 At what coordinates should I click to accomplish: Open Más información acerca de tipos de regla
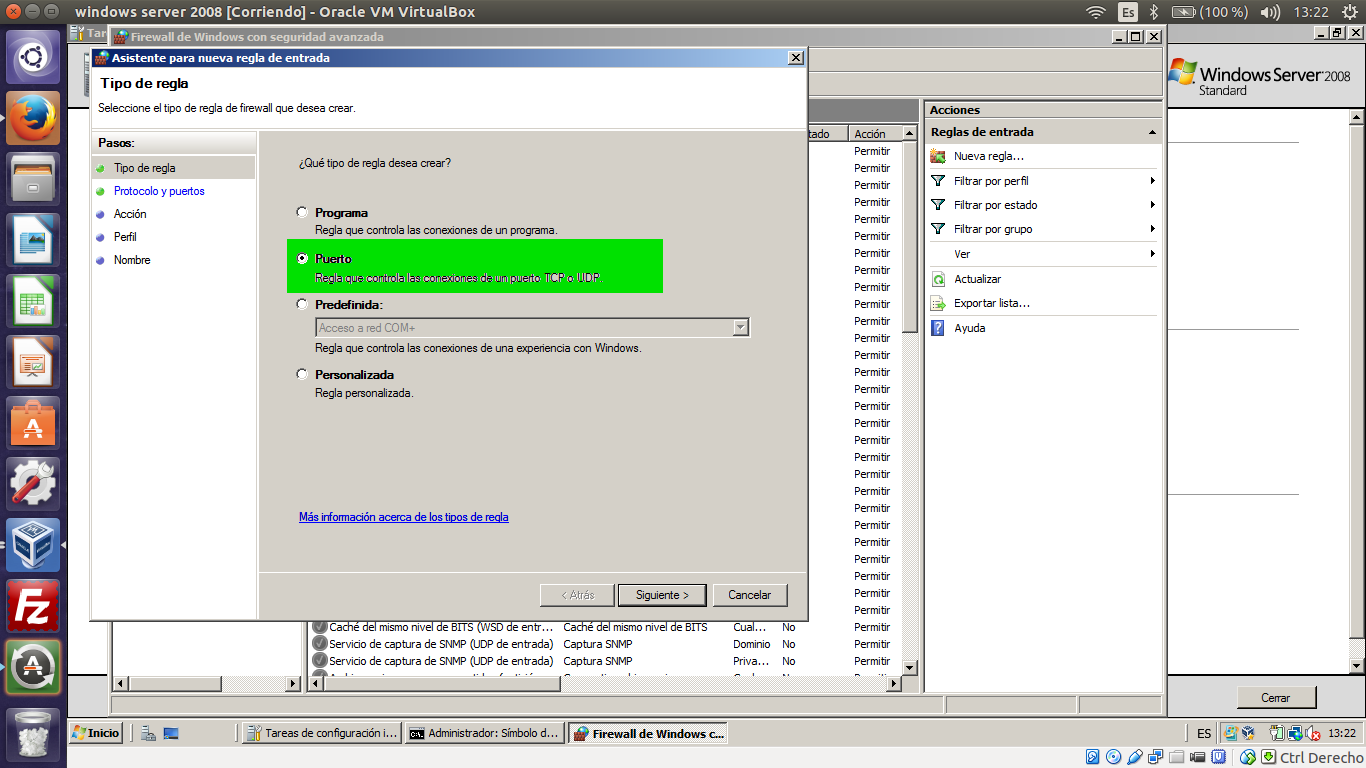pyautogui.click(x=404, y=517)
